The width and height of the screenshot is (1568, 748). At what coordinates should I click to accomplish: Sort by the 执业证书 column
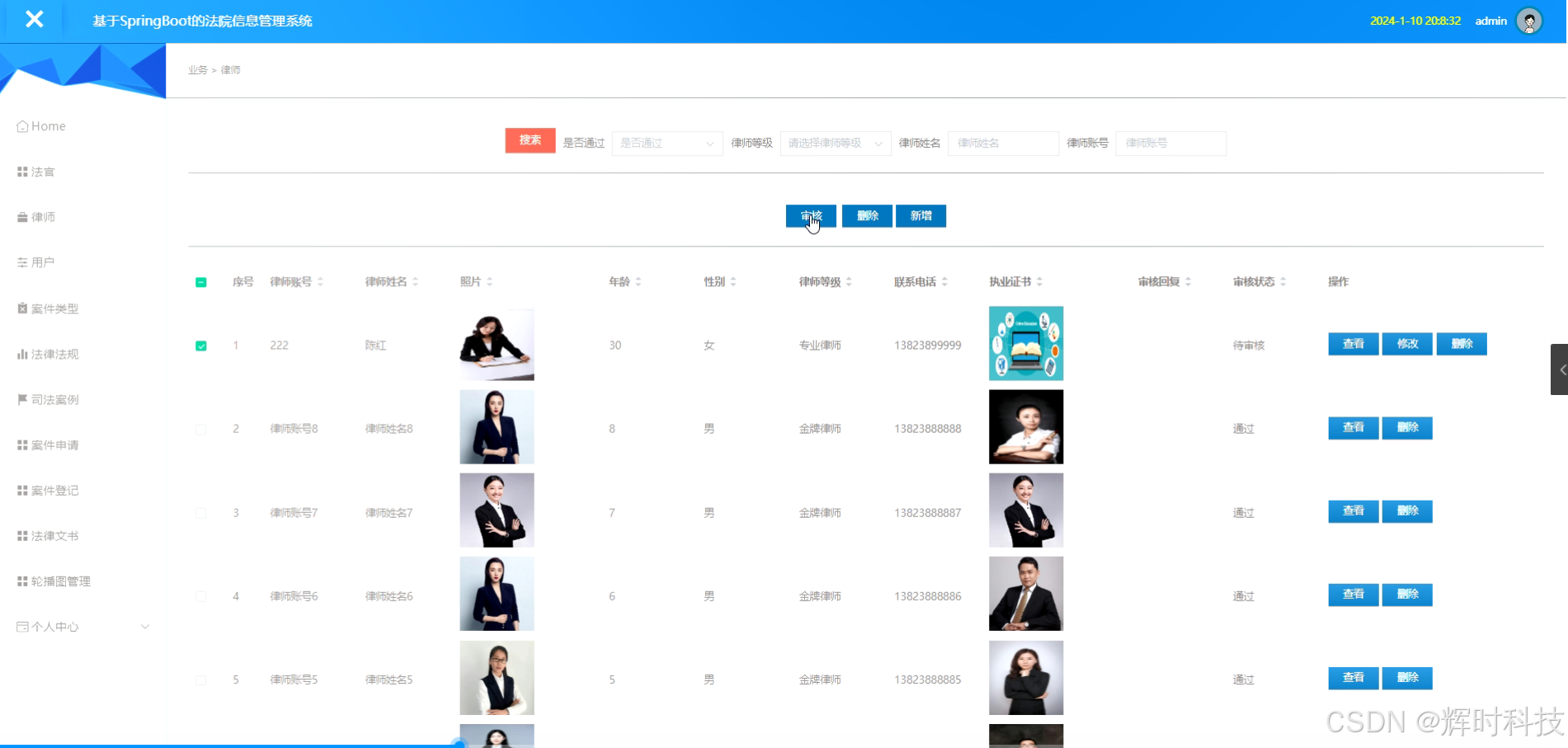(1038, 282)
